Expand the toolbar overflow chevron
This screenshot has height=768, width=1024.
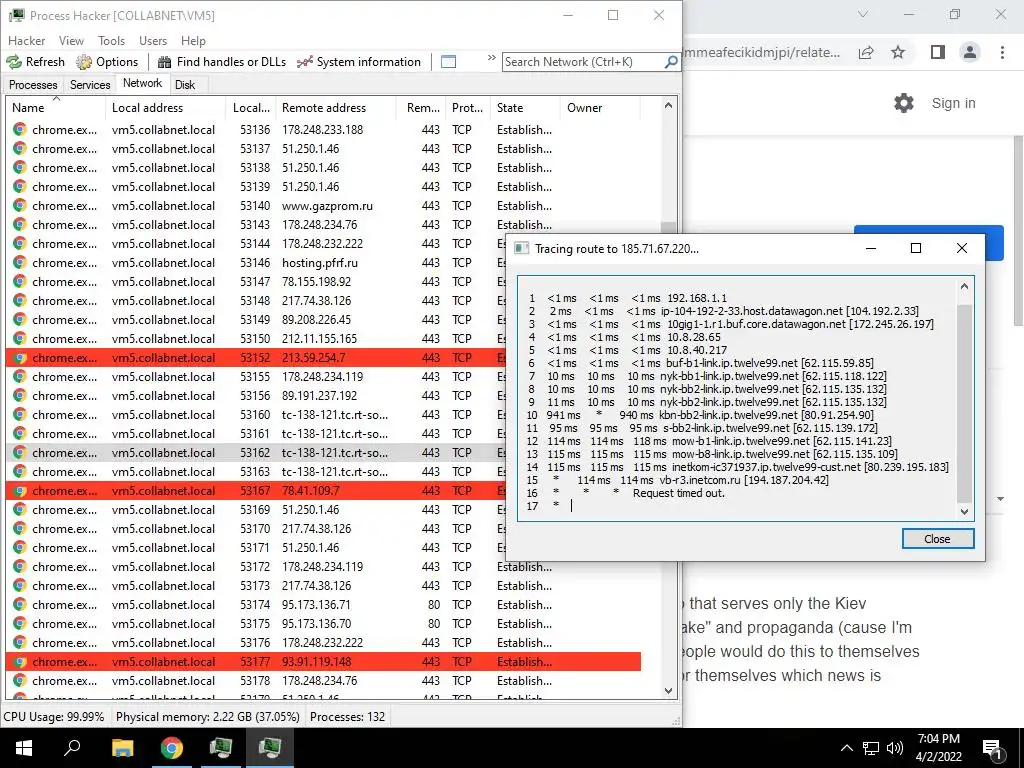pos(492,58)
